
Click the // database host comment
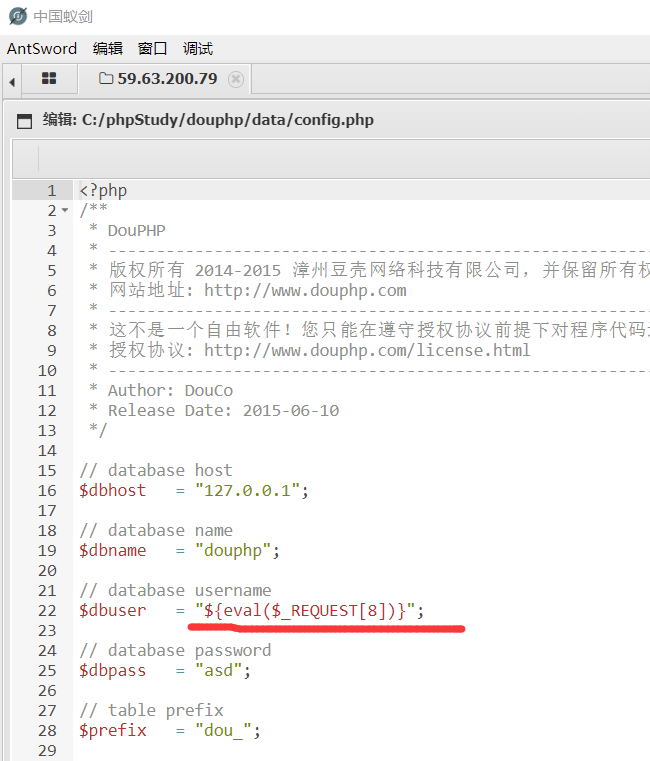tap(156, 470)
